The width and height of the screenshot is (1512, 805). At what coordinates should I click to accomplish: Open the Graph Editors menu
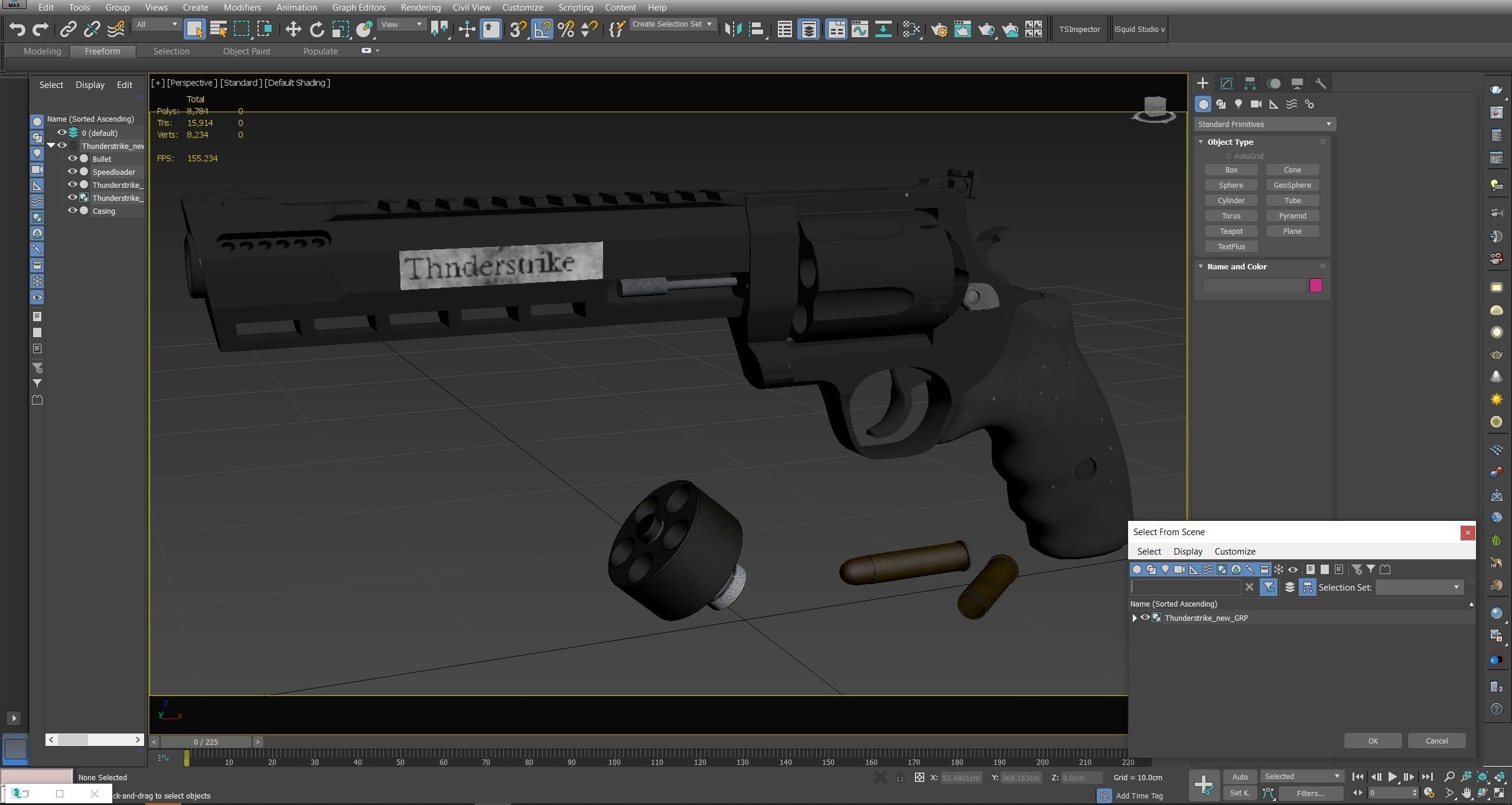tap(359, 8)
